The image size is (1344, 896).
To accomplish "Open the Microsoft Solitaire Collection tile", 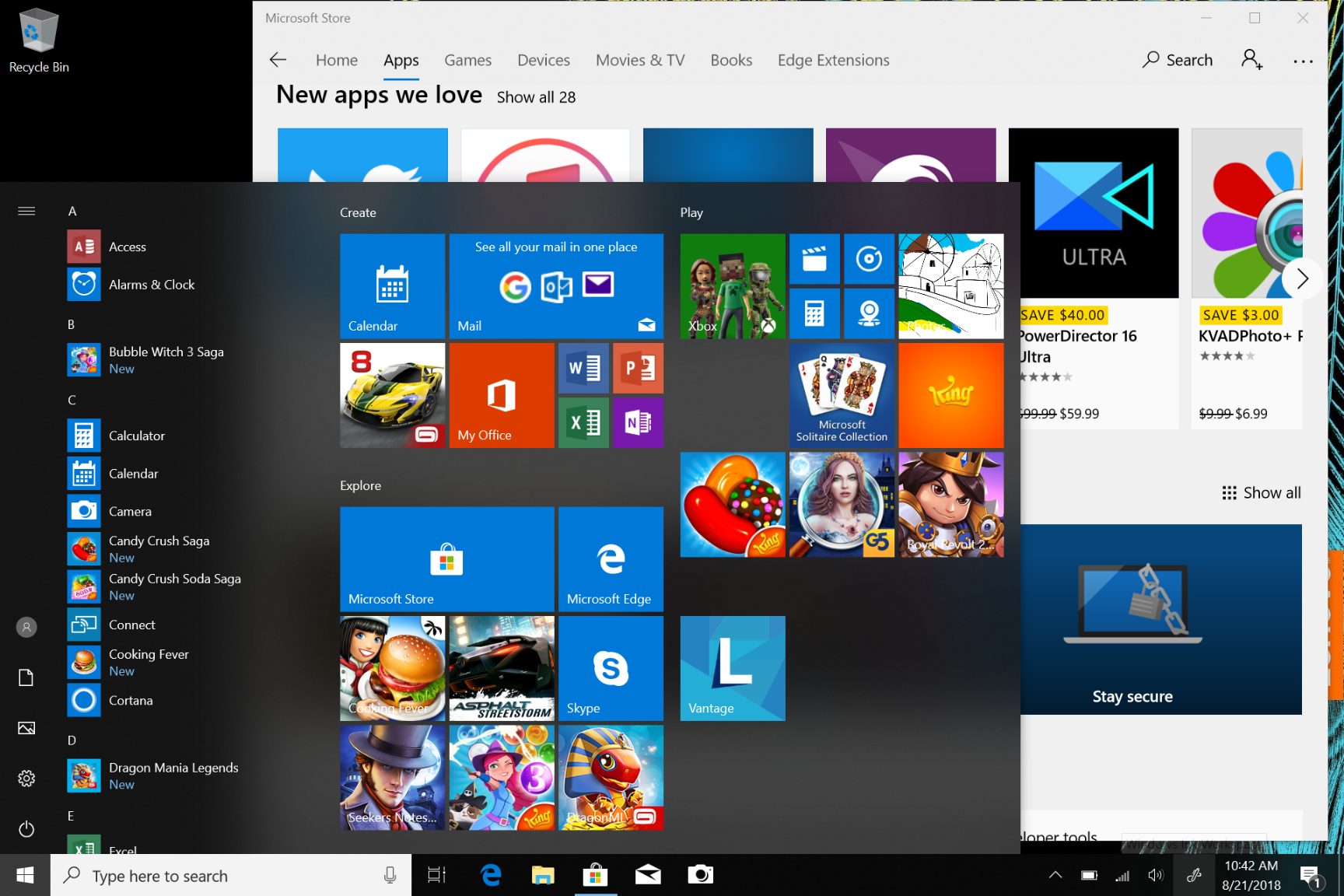I will pos(842,395).
